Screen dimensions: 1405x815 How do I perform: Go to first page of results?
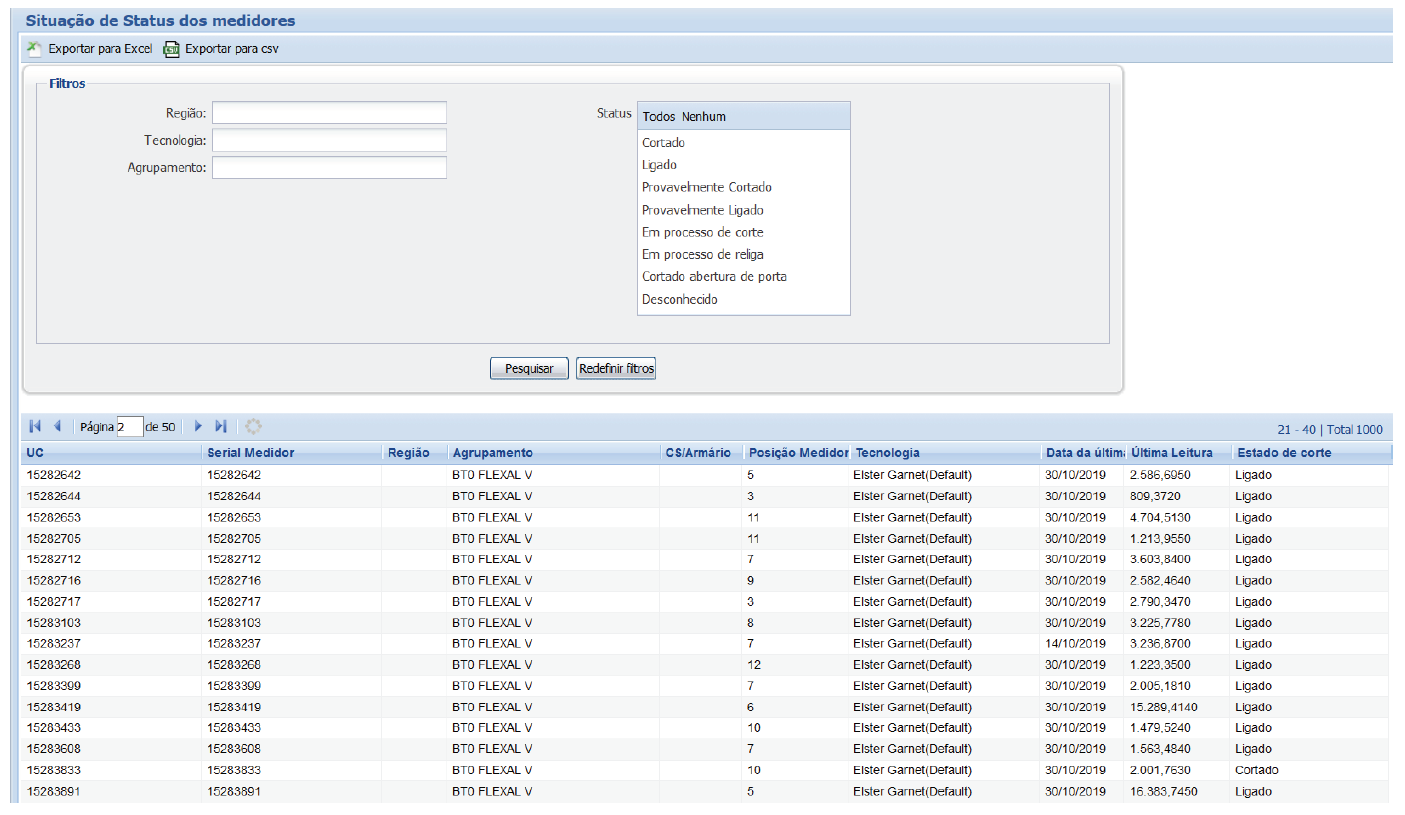(35, 427)
